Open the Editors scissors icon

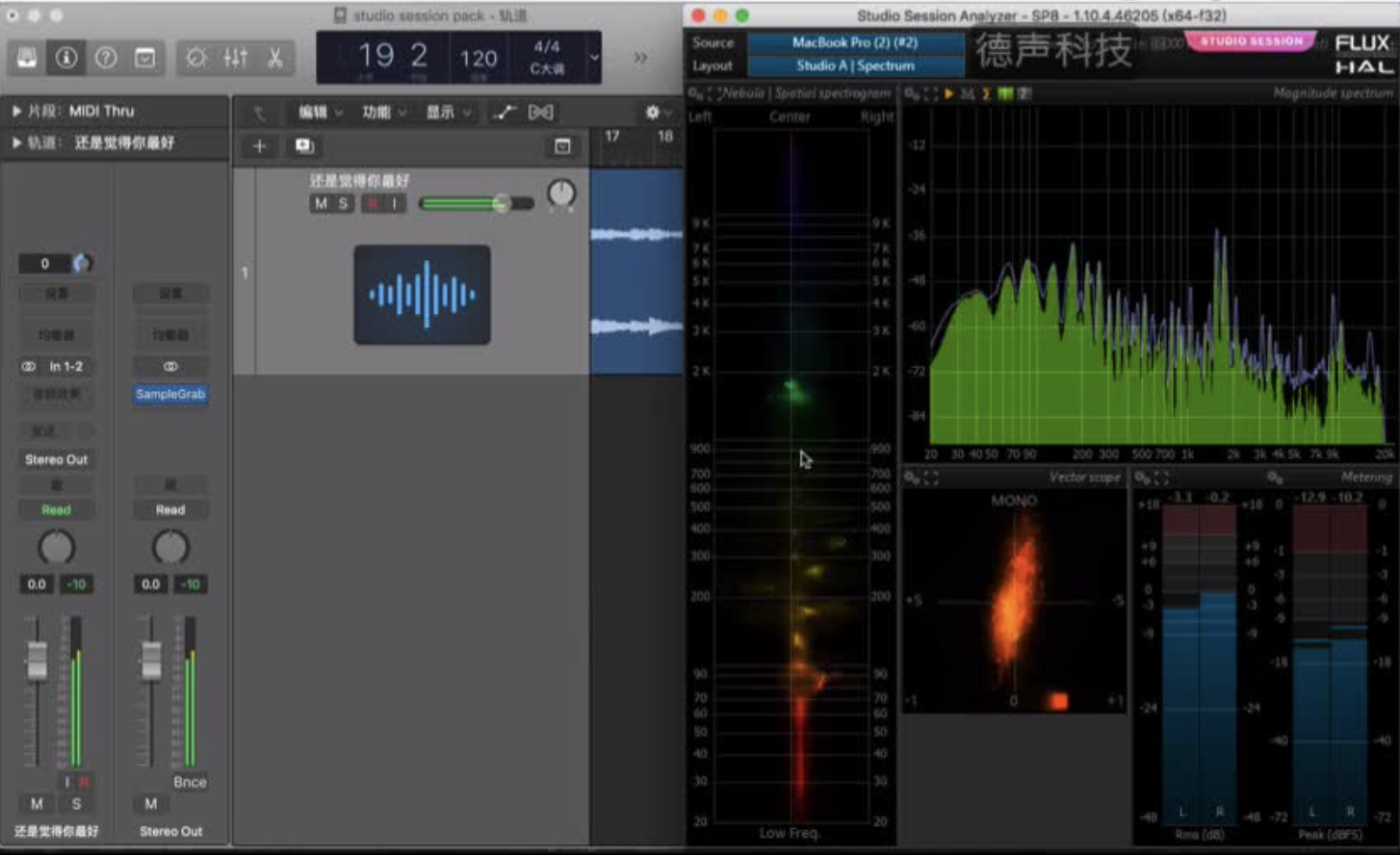pyautogui.click(x=275, y=58)
